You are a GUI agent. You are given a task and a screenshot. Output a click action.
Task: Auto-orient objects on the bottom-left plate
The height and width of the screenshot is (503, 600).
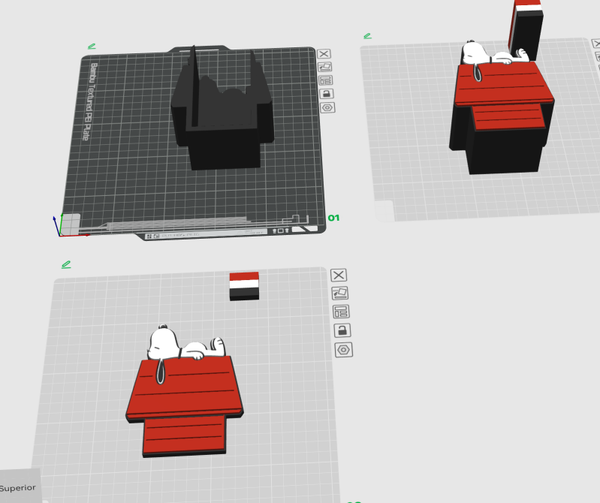point(340,293)
